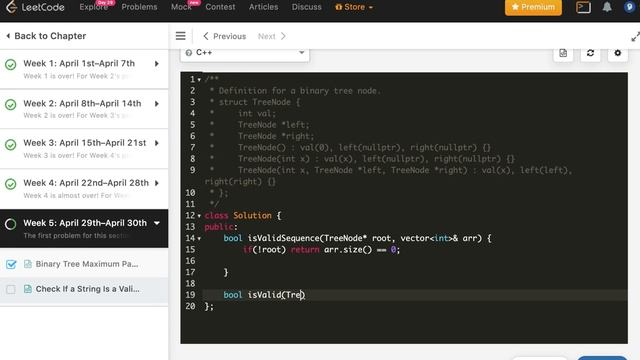
Task: Click Week 1 completed check icon
Action: pyautogui.click(x=11, y=64)
